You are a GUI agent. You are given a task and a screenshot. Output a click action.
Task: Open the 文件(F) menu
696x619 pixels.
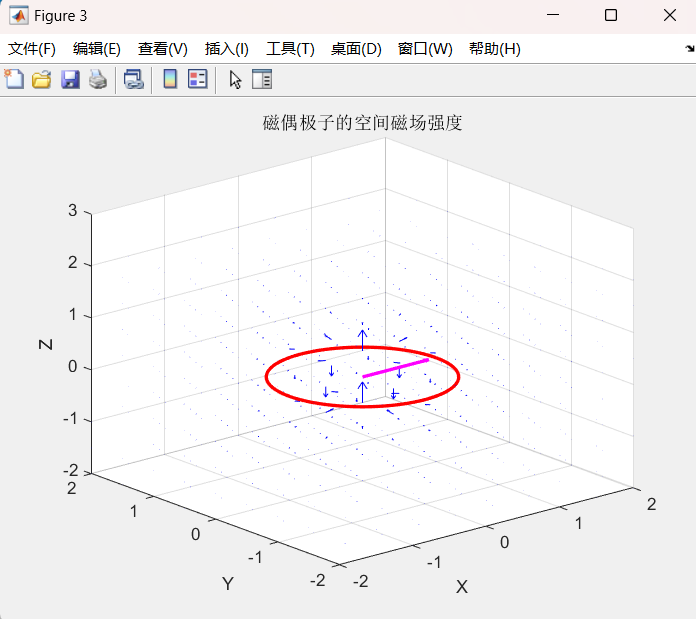coord(32,49)
